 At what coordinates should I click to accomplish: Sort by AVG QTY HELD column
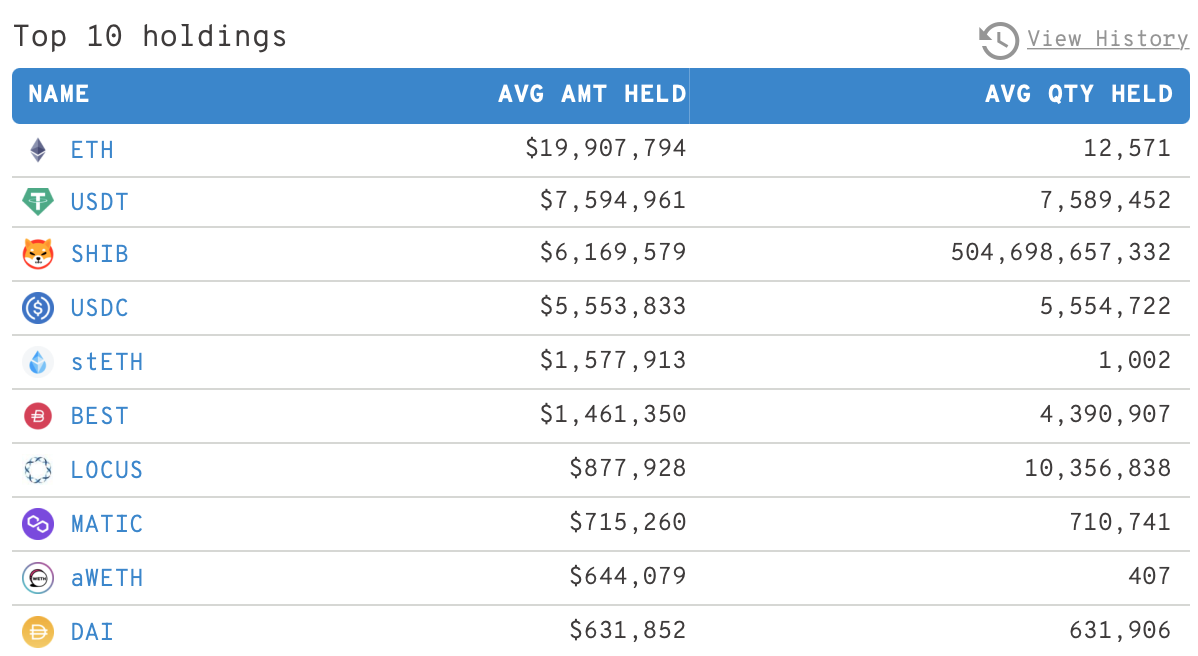(1079, 94)
